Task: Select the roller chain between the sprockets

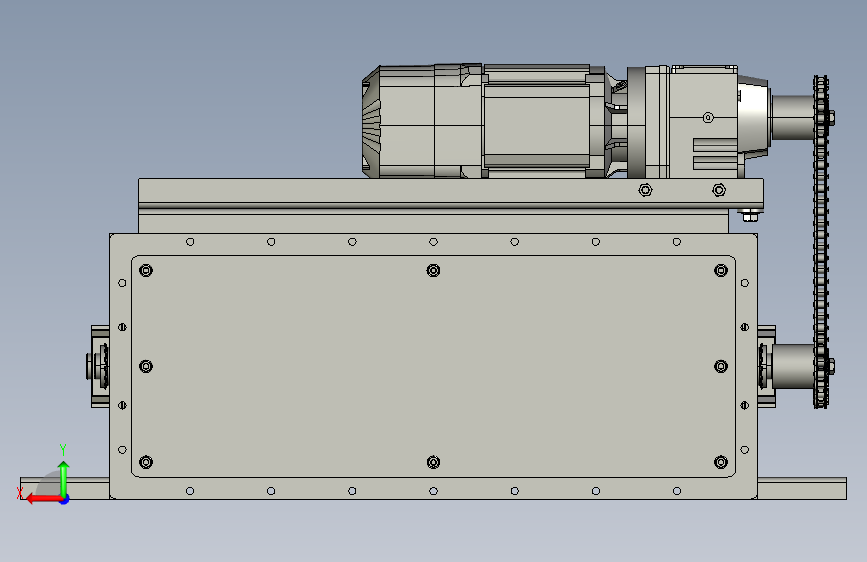Action: [821, 242]
